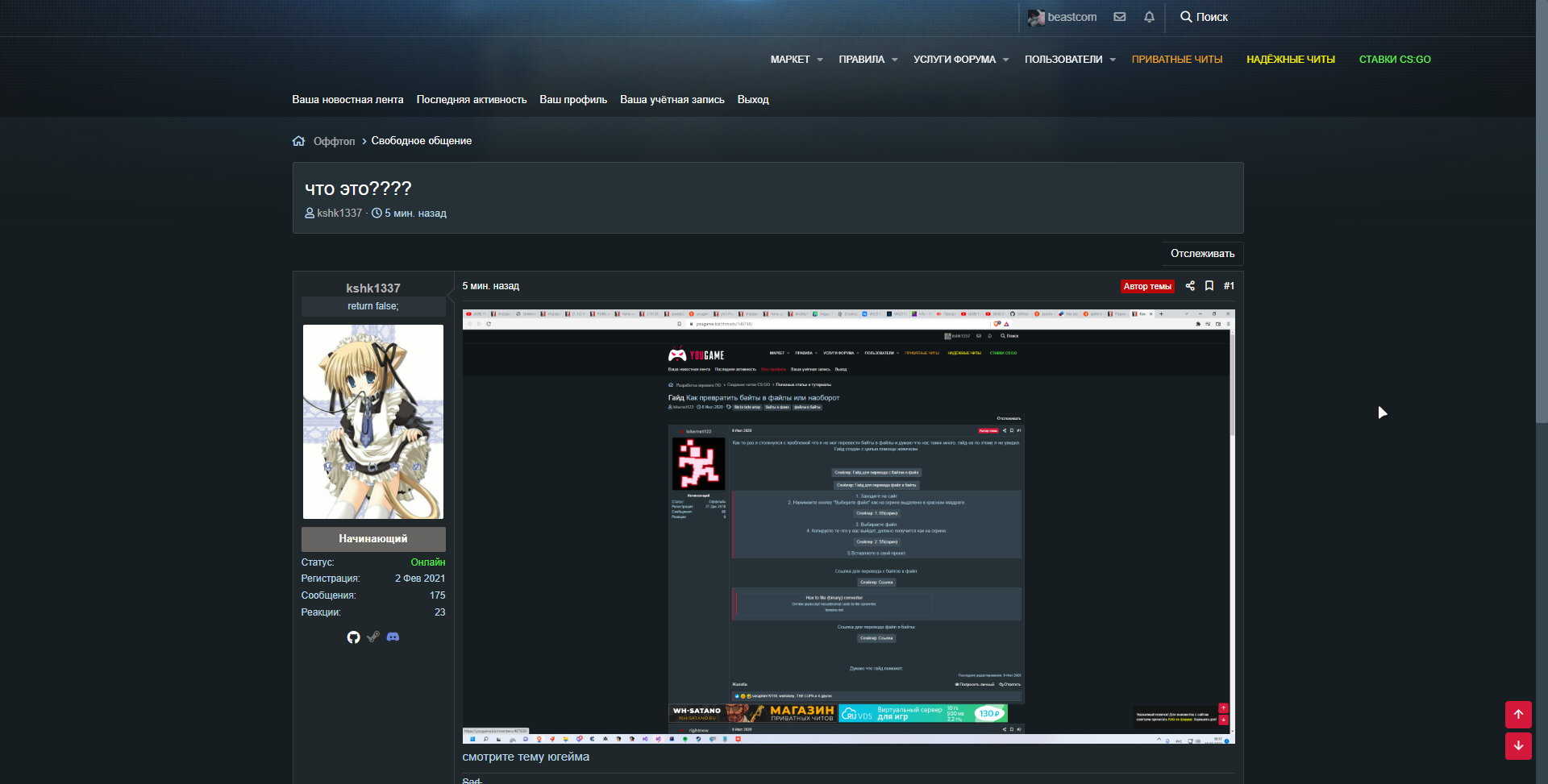Enlarge the embedded screenshot in the post

pyautogui.click(x=849, y=526)
